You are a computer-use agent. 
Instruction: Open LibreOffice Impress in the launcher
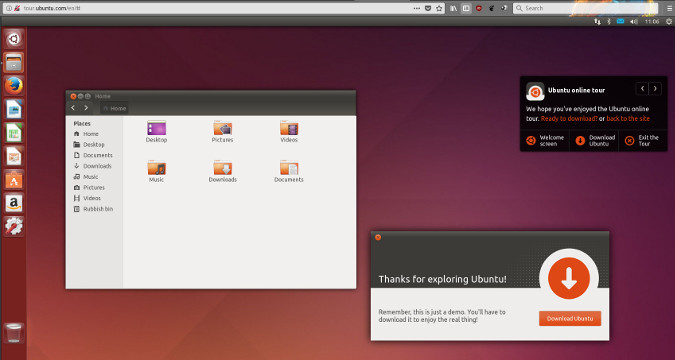pyautogui.click(x=14, y=156)
